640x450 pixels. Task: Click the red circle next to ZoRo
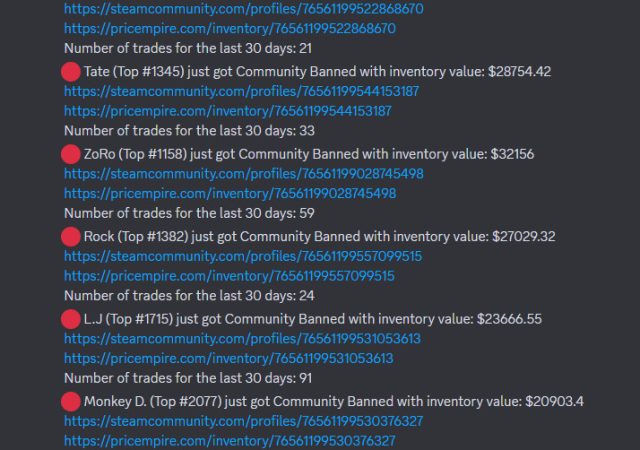[x=71, y=154]
